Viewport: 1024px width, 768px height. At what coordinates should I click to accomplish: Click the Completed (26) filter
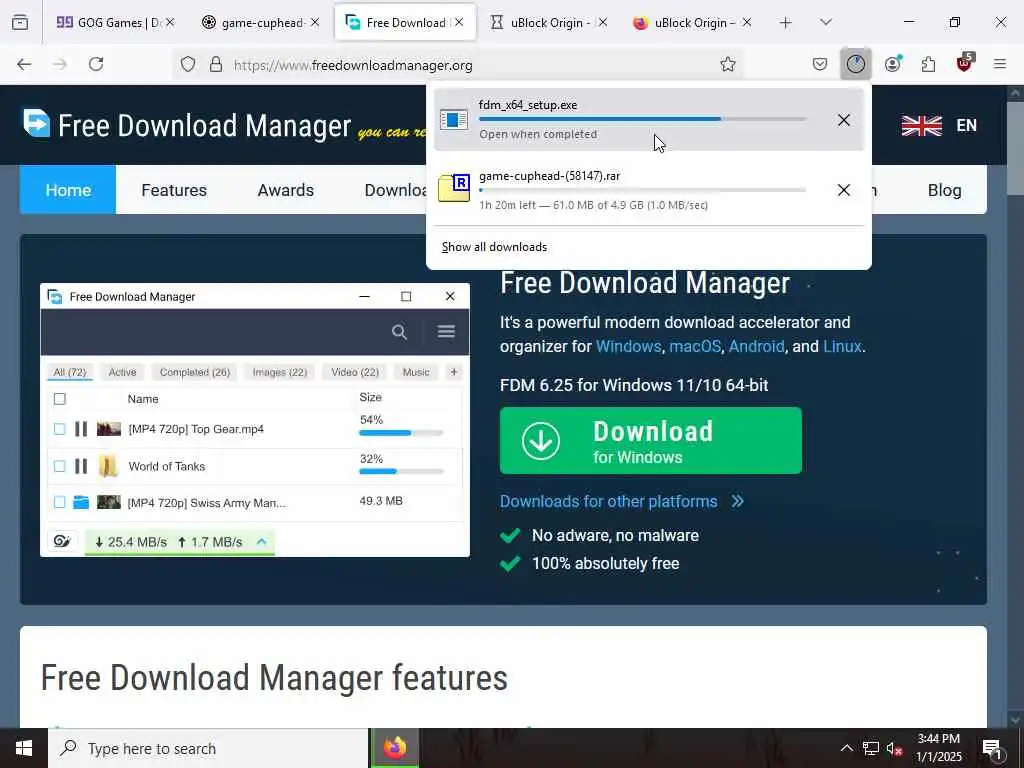tap(195, 372)
